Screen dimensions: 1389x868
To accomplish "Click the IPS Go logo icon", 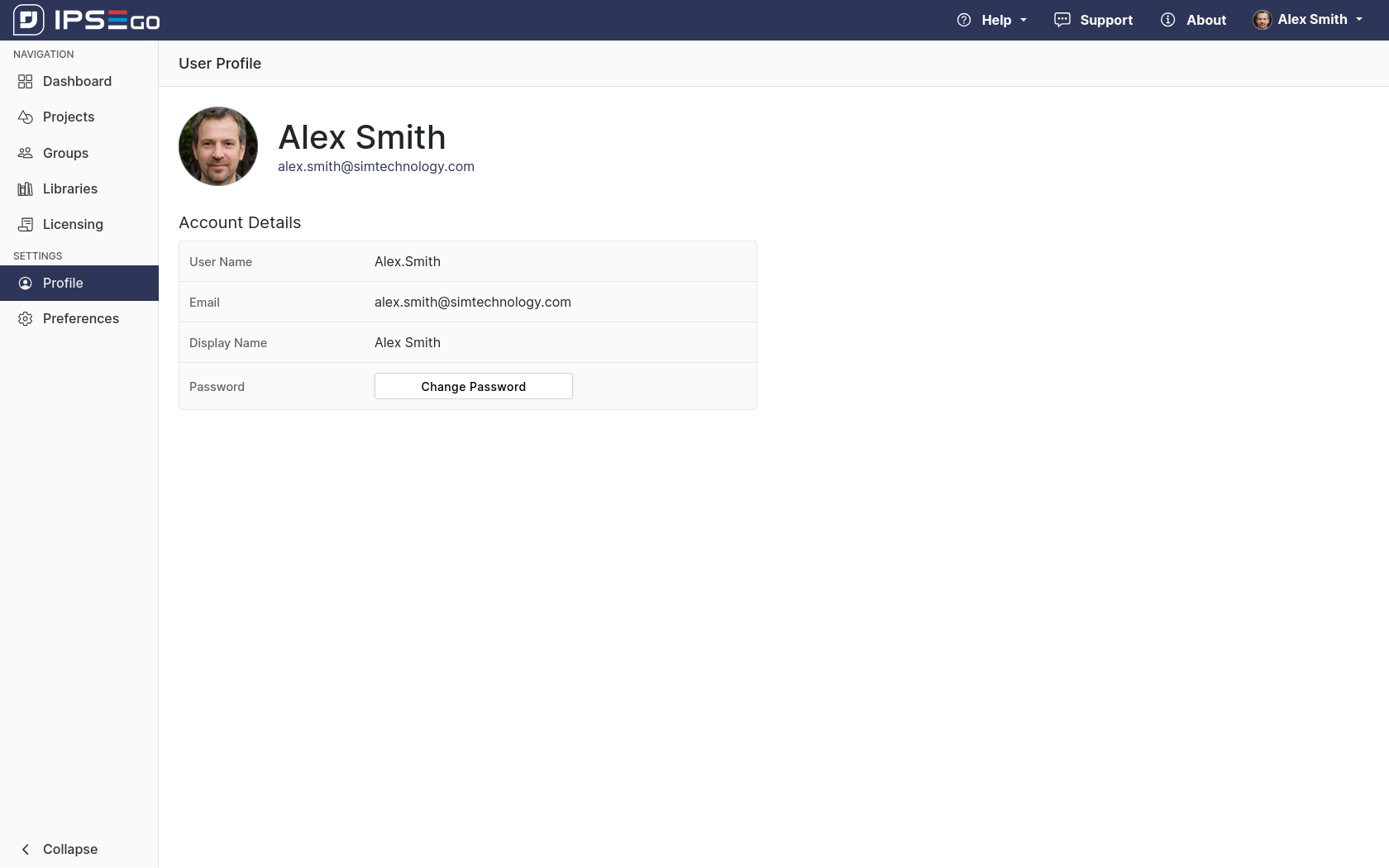I will pos(28,20).
